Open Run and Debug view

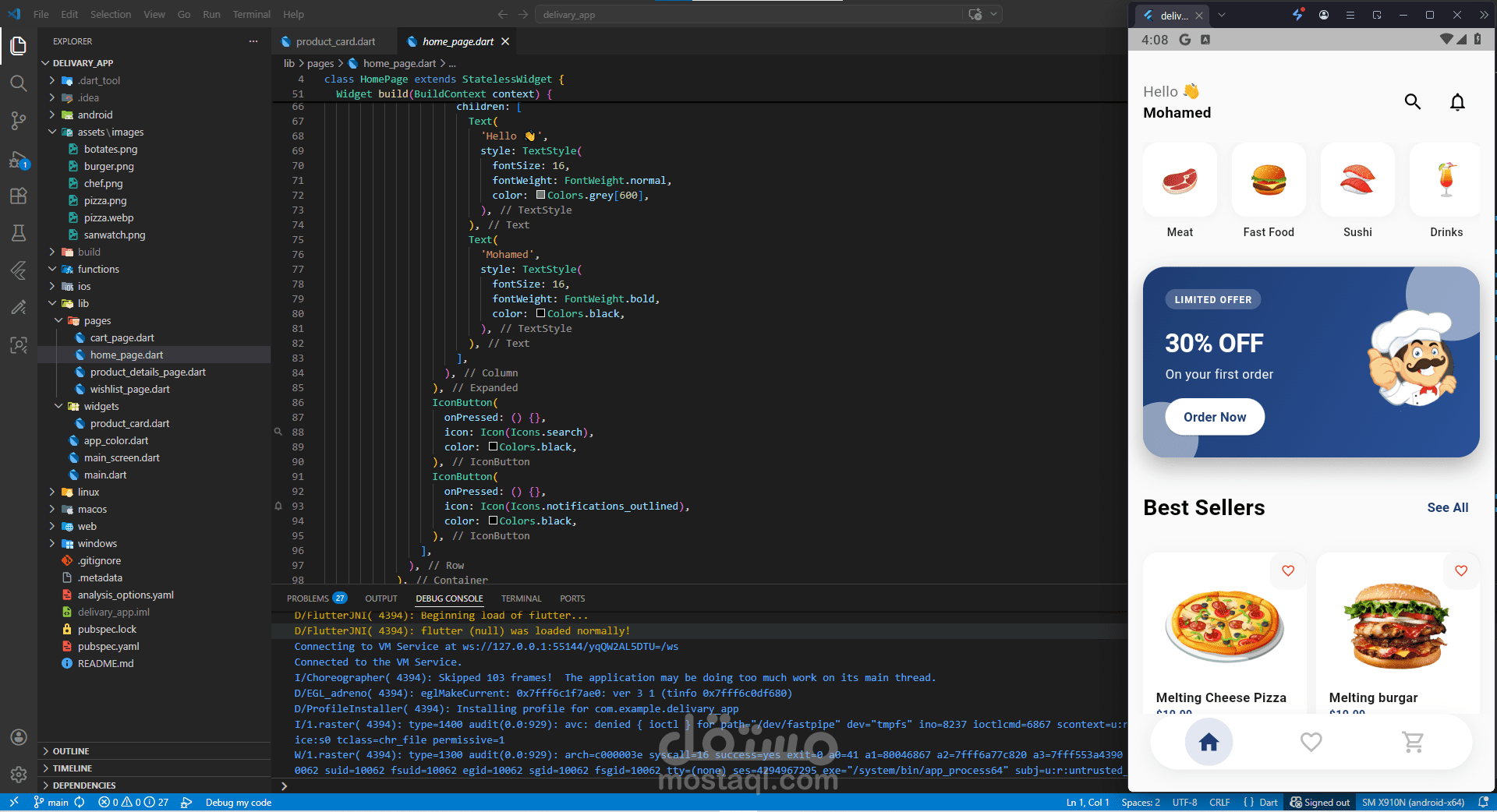pyautogui.click(x=19, y=161)
